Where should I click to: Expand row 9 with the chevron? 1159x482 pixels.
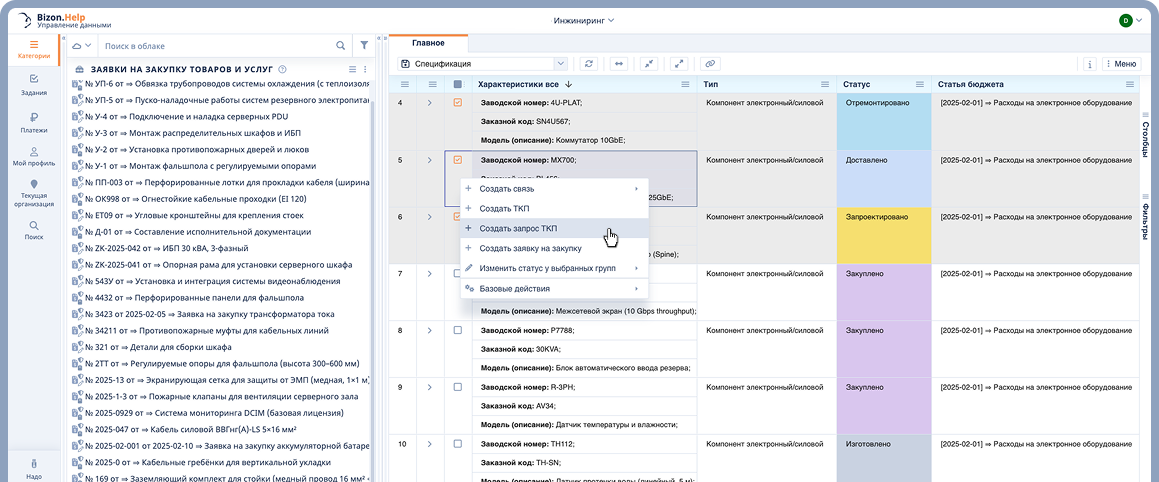(x=429, y=387)
